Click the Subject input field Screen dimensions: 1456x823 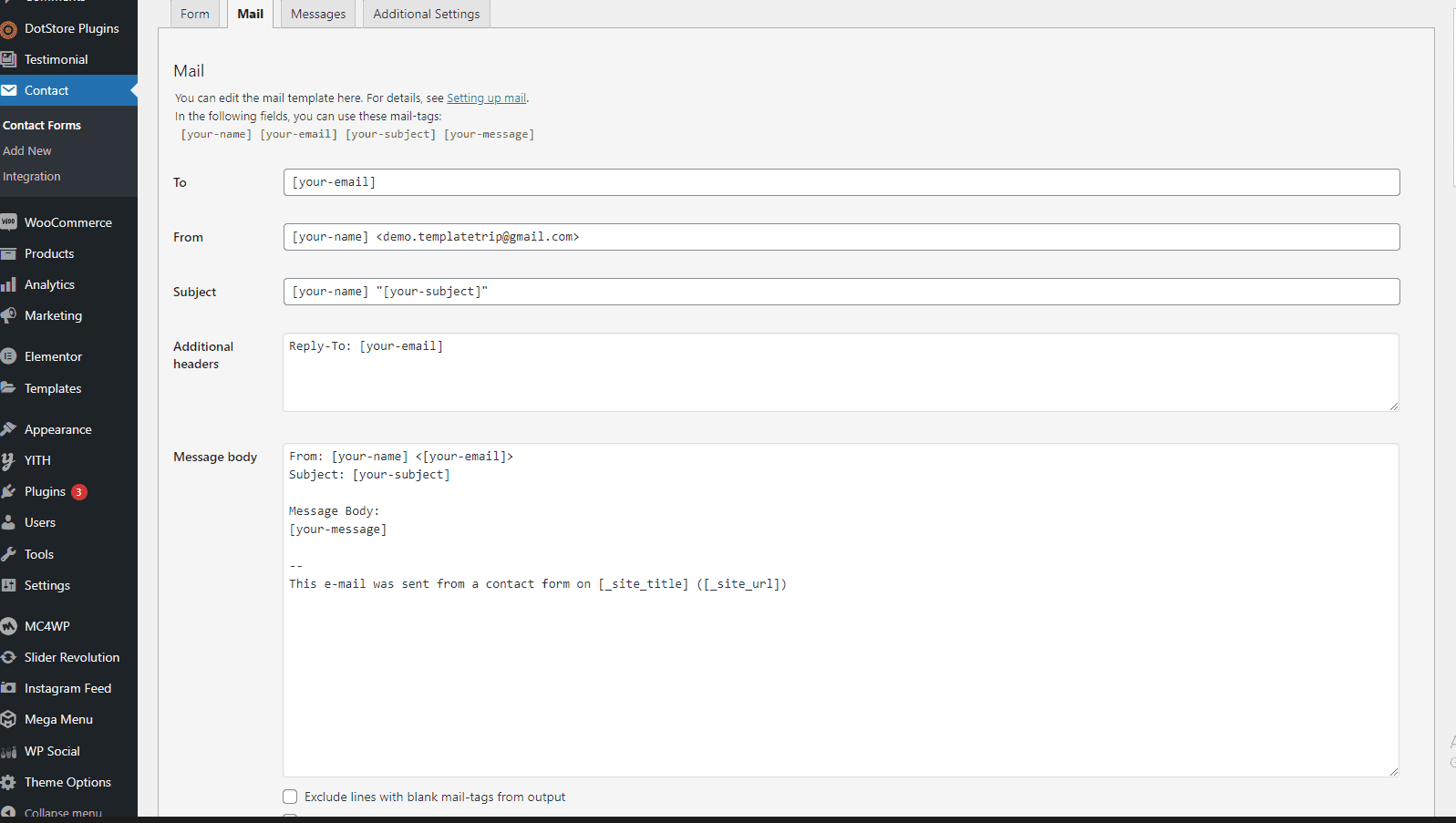point(842,292)
